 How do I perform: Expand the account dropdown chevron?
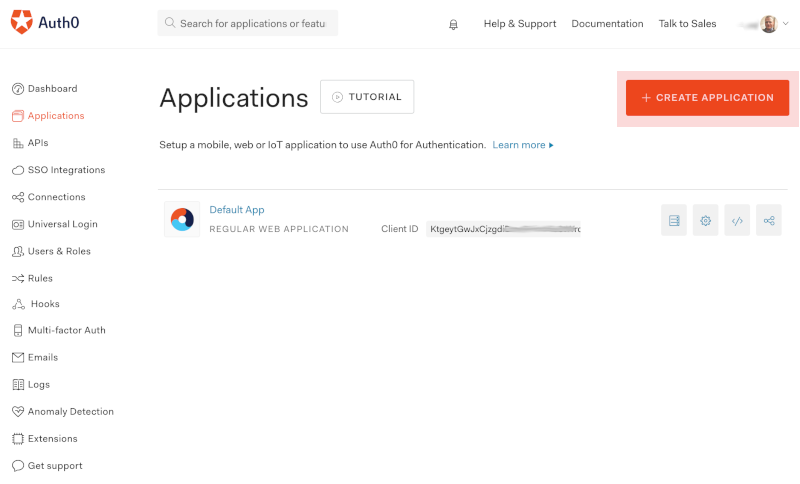[x=786, y=23]
